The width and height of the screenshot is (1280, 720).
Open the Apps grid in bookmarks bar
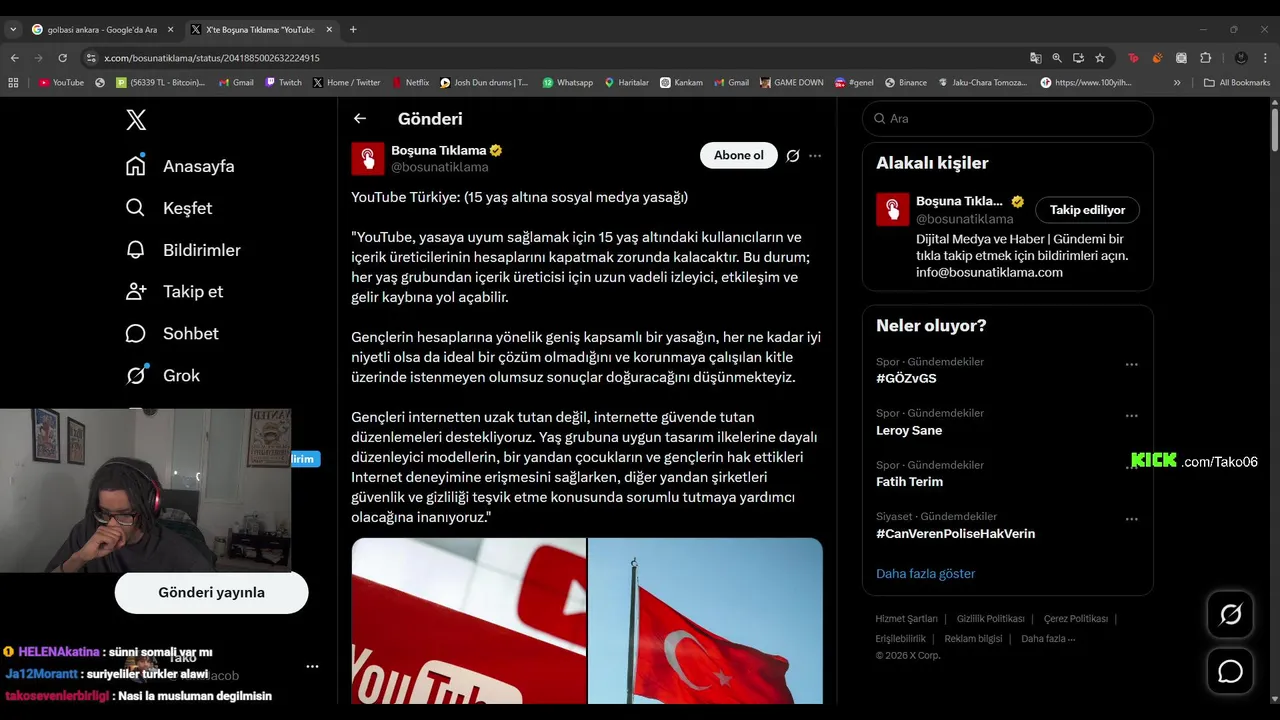pos(13,83)
